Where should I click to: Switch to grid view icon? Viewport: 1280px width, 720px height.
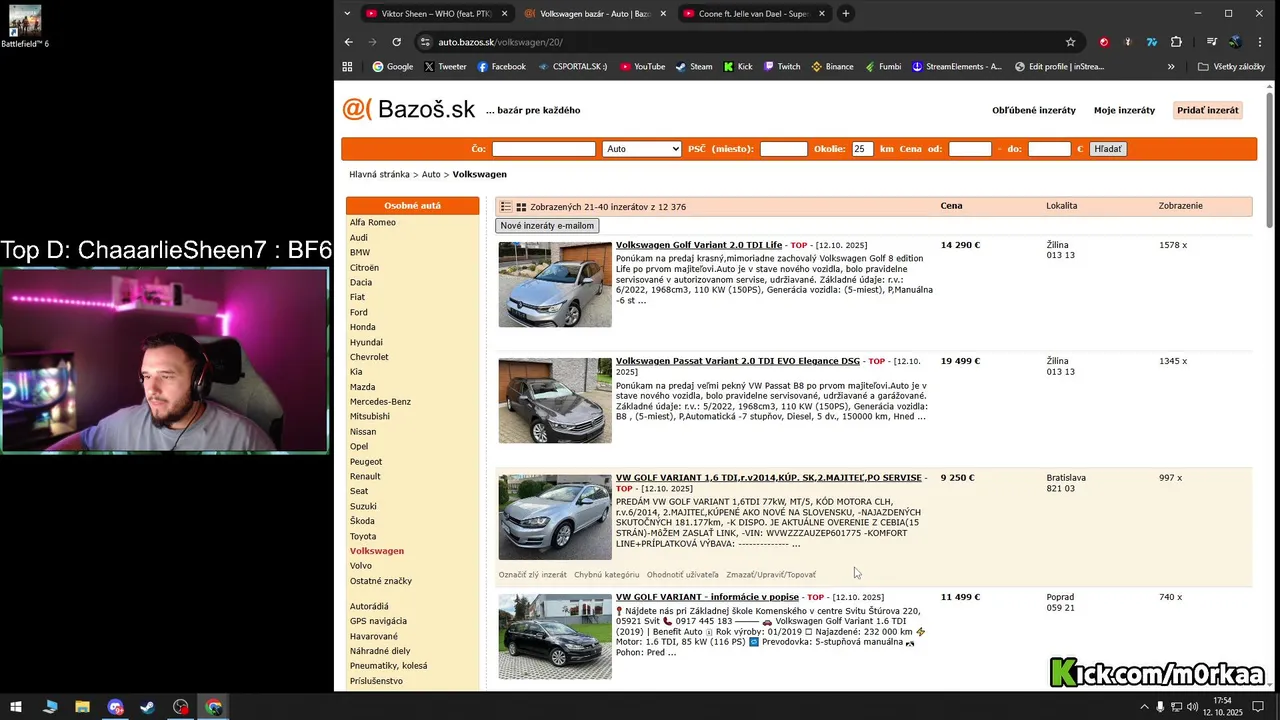(x=521, y=206)
